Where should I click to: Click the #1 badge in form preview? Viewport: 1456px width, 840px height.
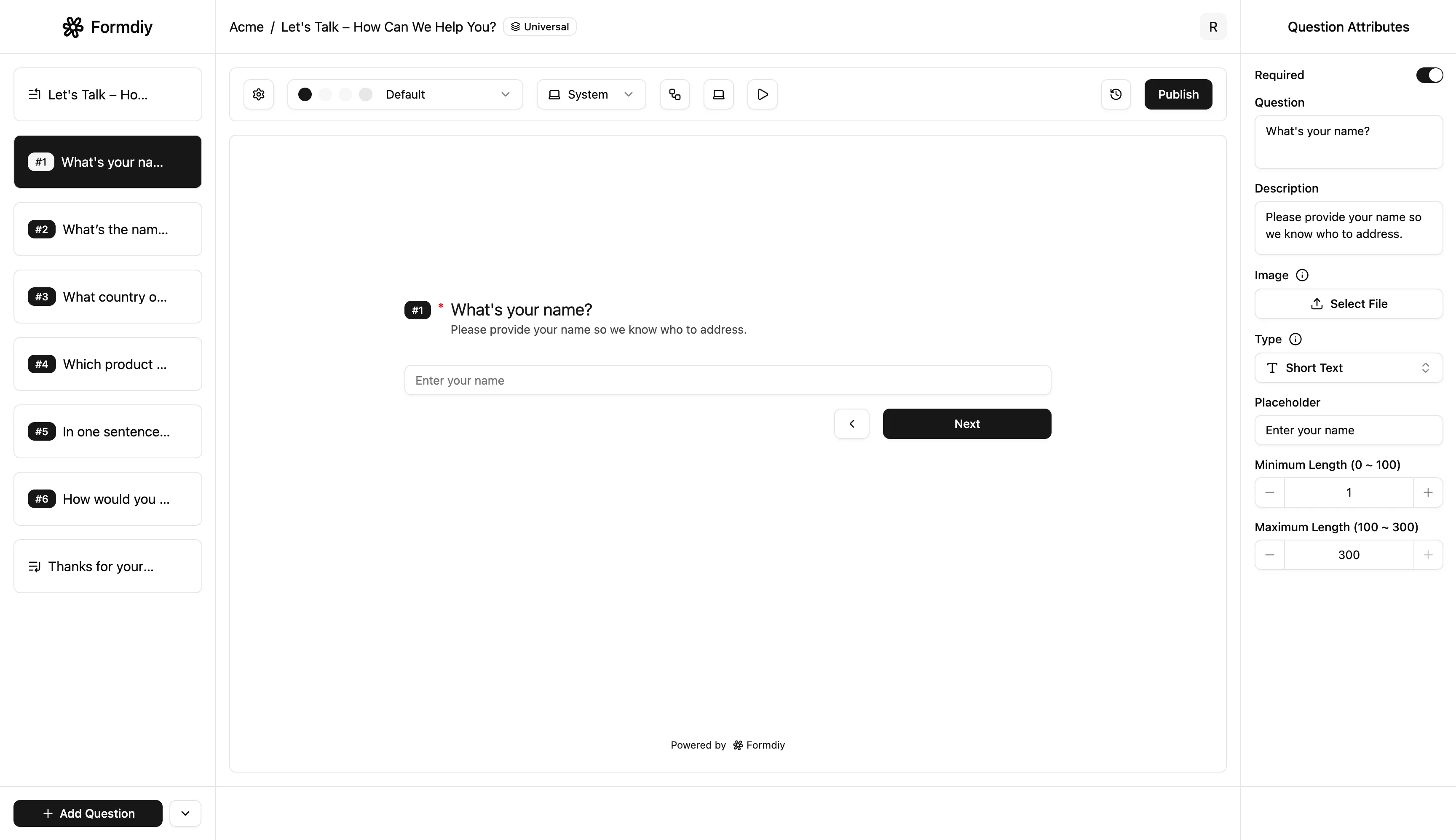[x=418, y=310]
